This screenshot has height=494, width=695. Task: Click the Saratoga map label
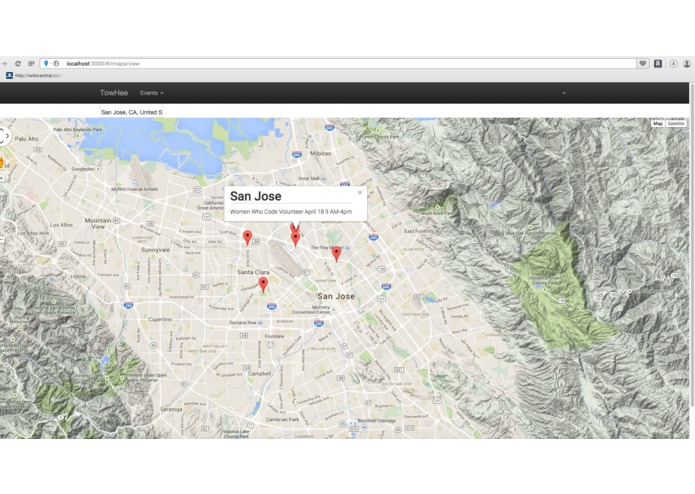[171, 409]
